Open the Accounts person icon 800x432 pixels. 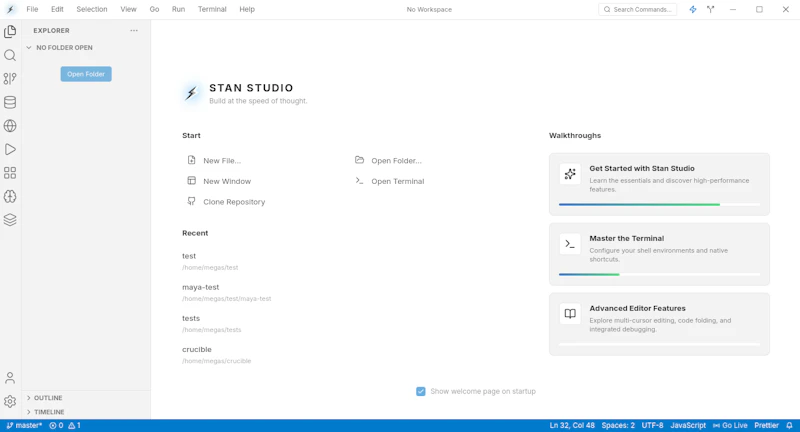pos(10,378)
